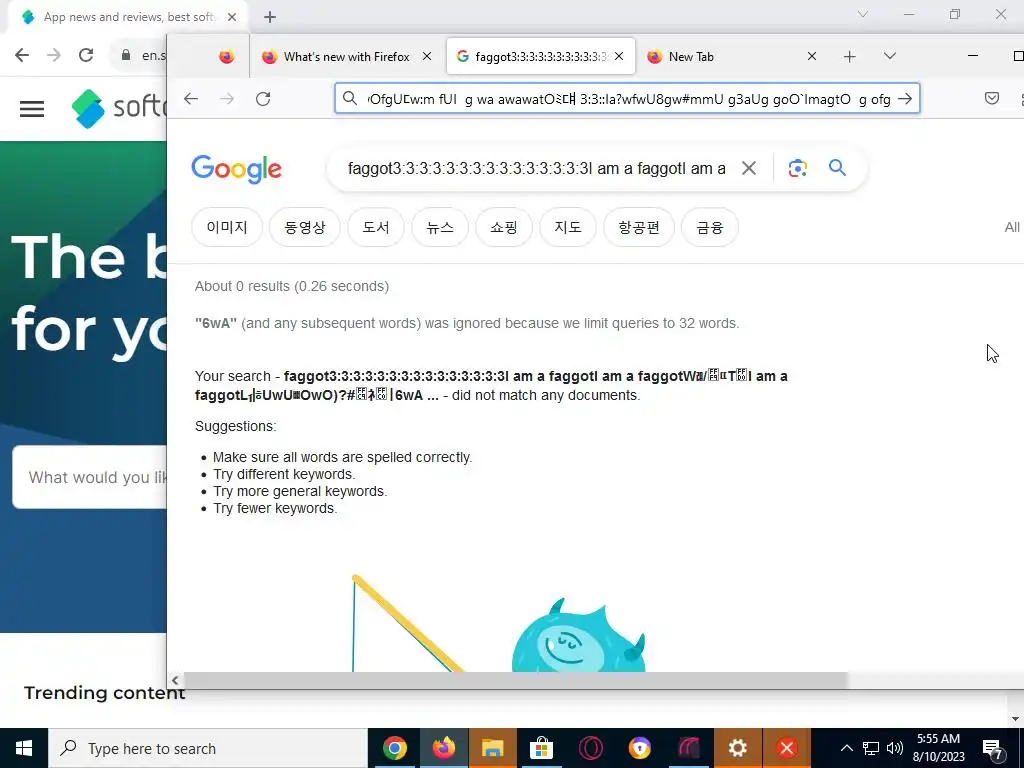Open the hamburger menu on Softonic page
Image resolution: width=1024 pixels, height=768 pixels.
(x=32, y=108)
